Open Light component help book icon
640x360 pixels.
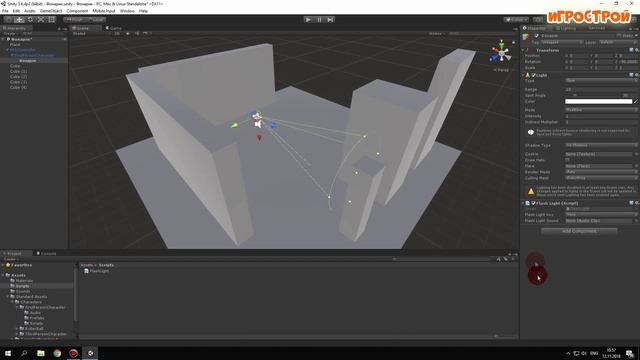631,75
